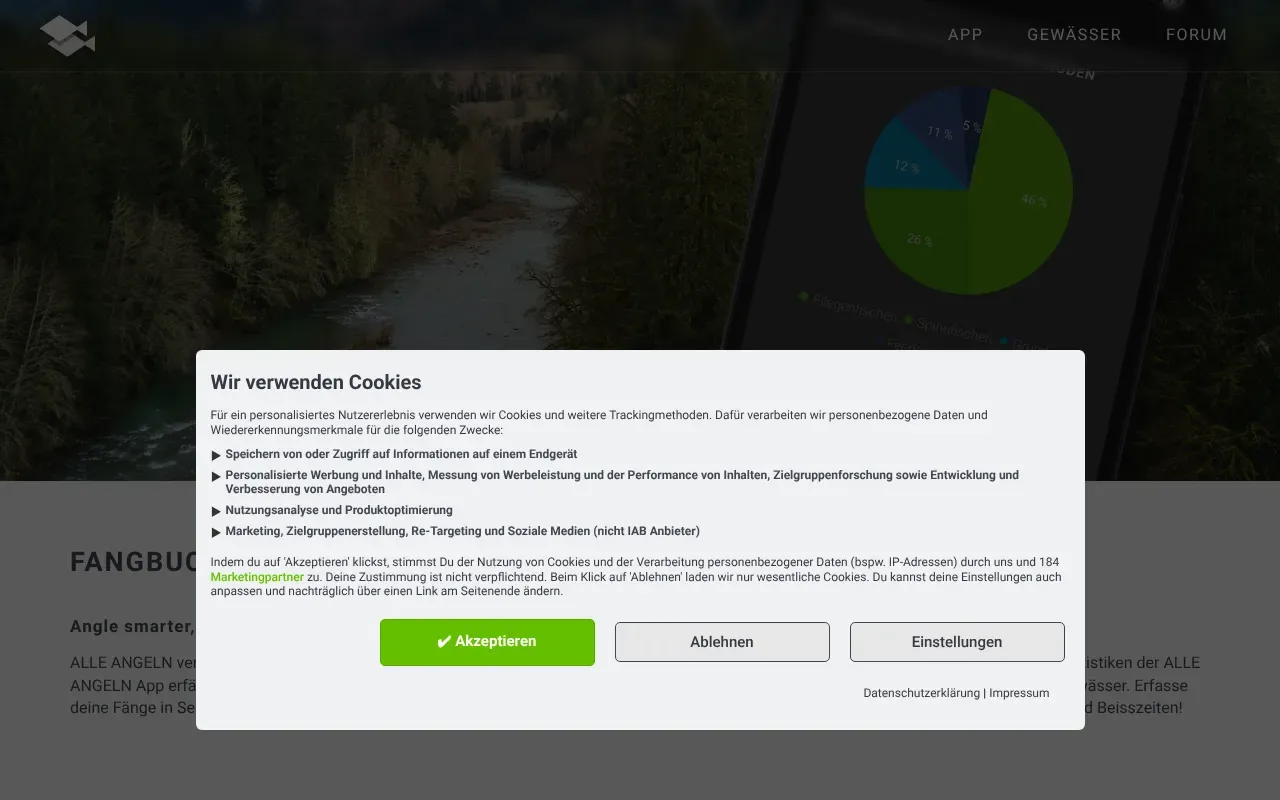Accept cookies with the green Akzeptieren button
Viewport: 1280px width, 800px height.
pyautogui.click(x=487, y=642)
